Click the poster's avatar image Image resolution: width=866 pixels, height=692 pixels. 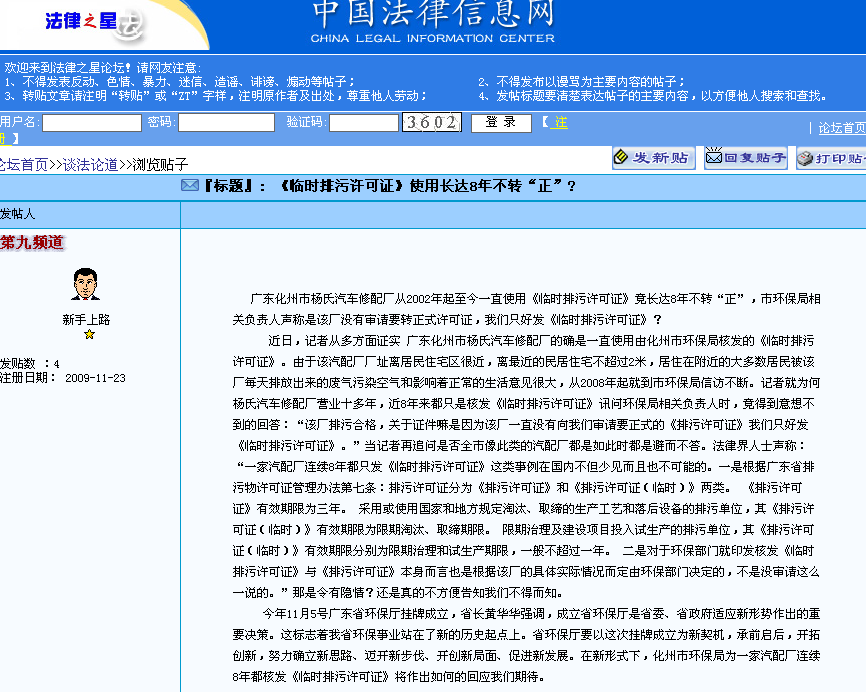(x=86, y=284)
